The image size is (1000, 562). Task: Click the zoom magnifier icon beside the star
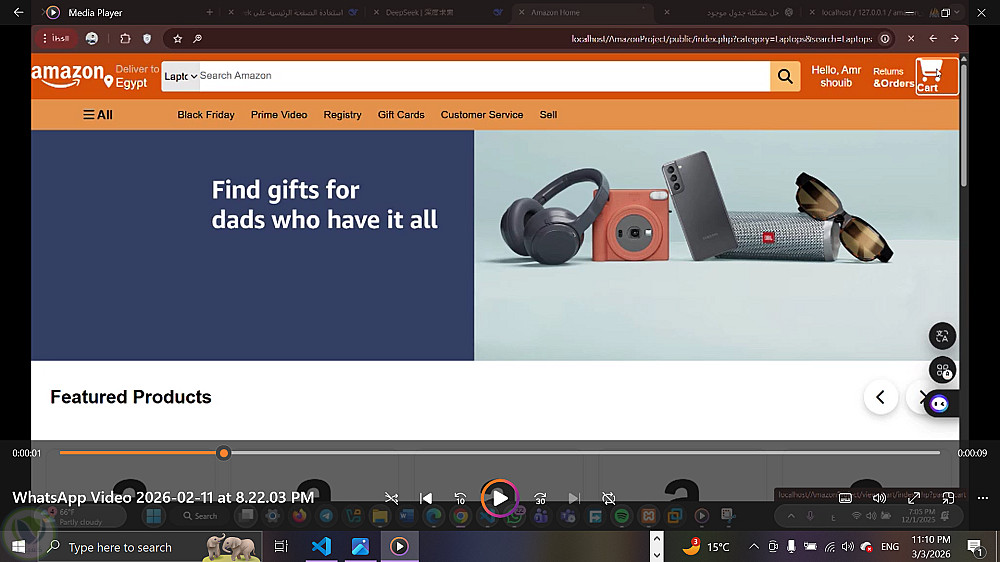click(198, 39)
